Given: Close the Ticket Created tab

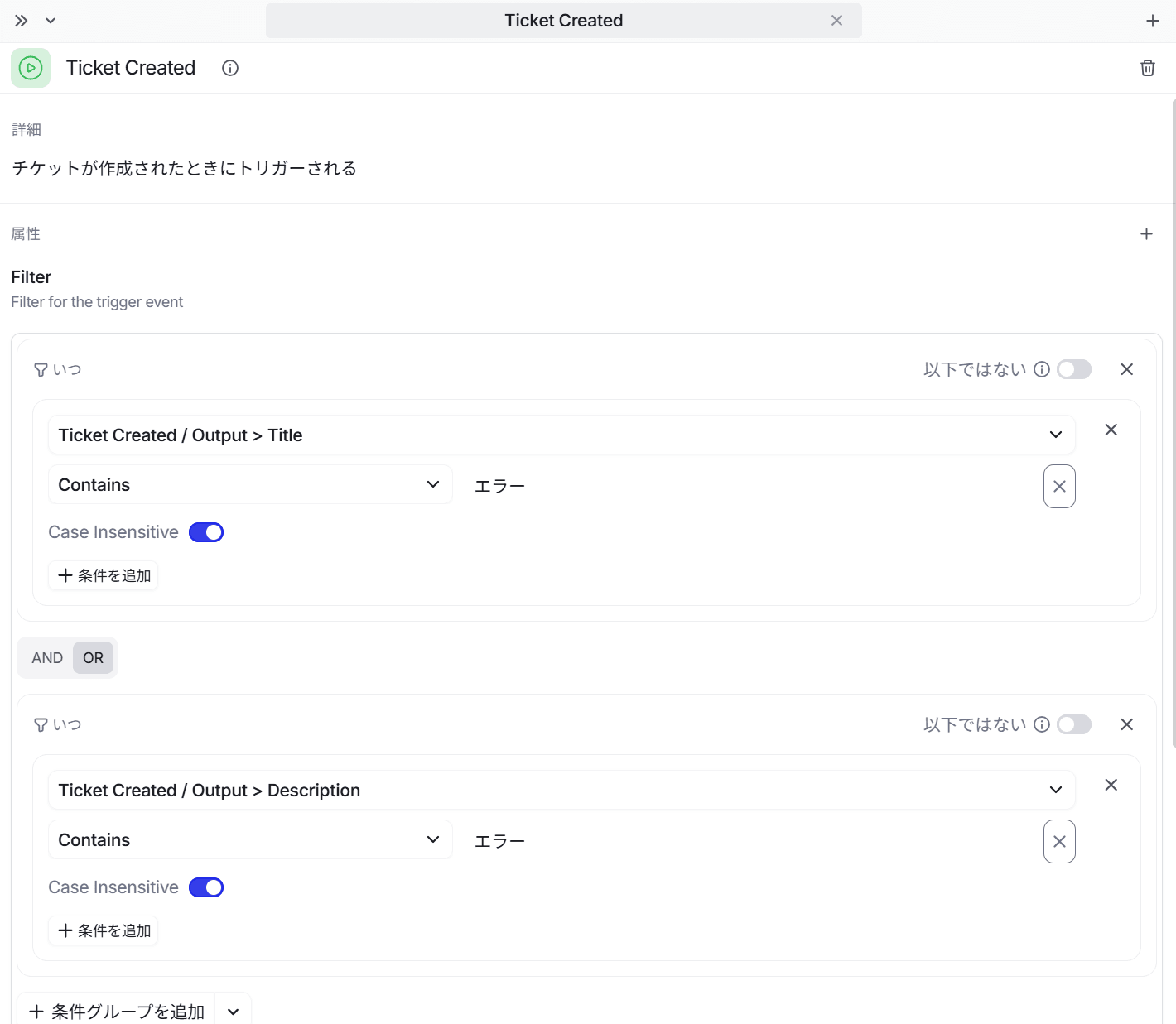Looking at the screenshot, I should [836, 21].
